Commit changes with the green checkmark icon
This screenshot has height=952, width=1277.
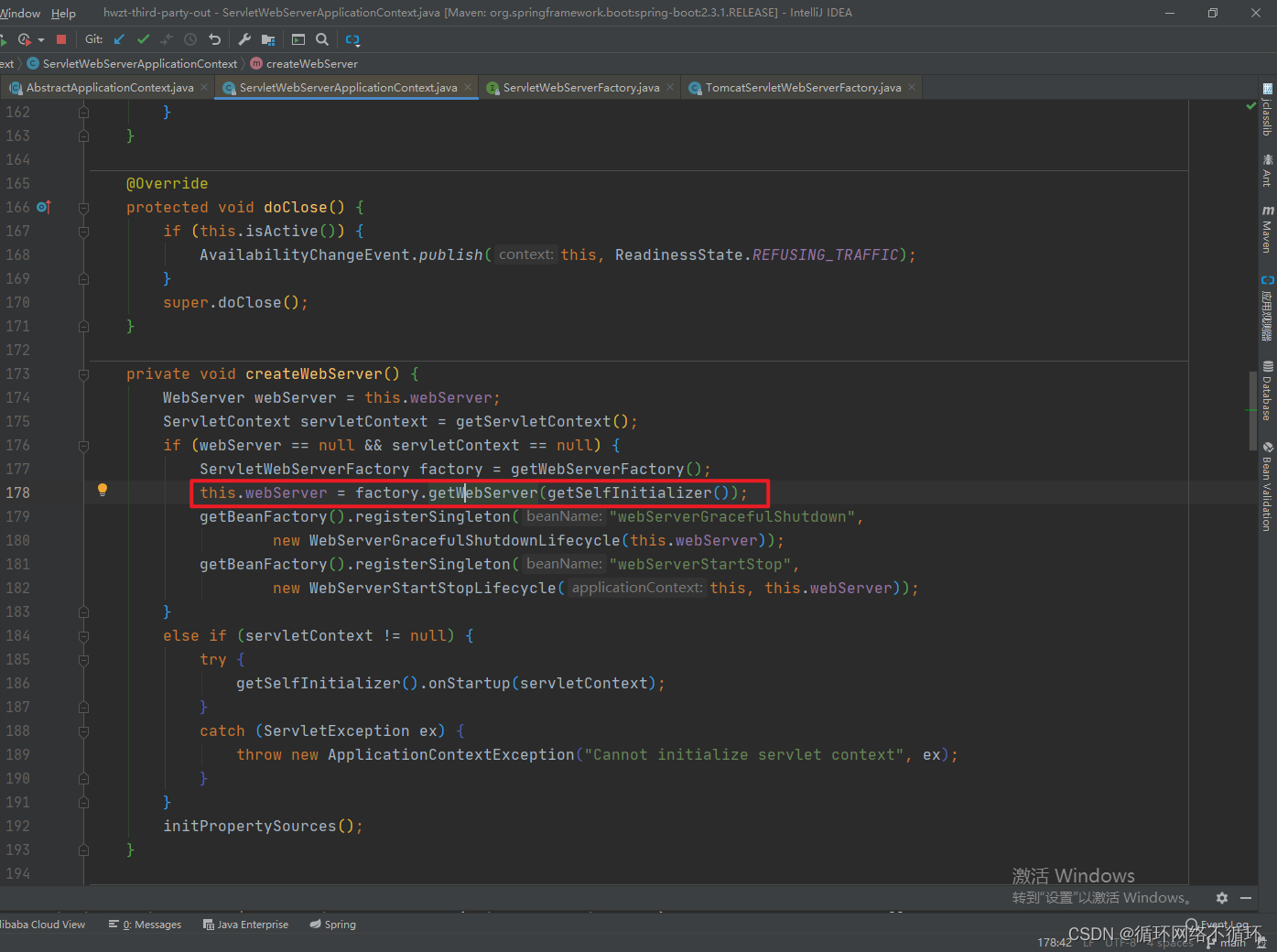click(143, 39)
